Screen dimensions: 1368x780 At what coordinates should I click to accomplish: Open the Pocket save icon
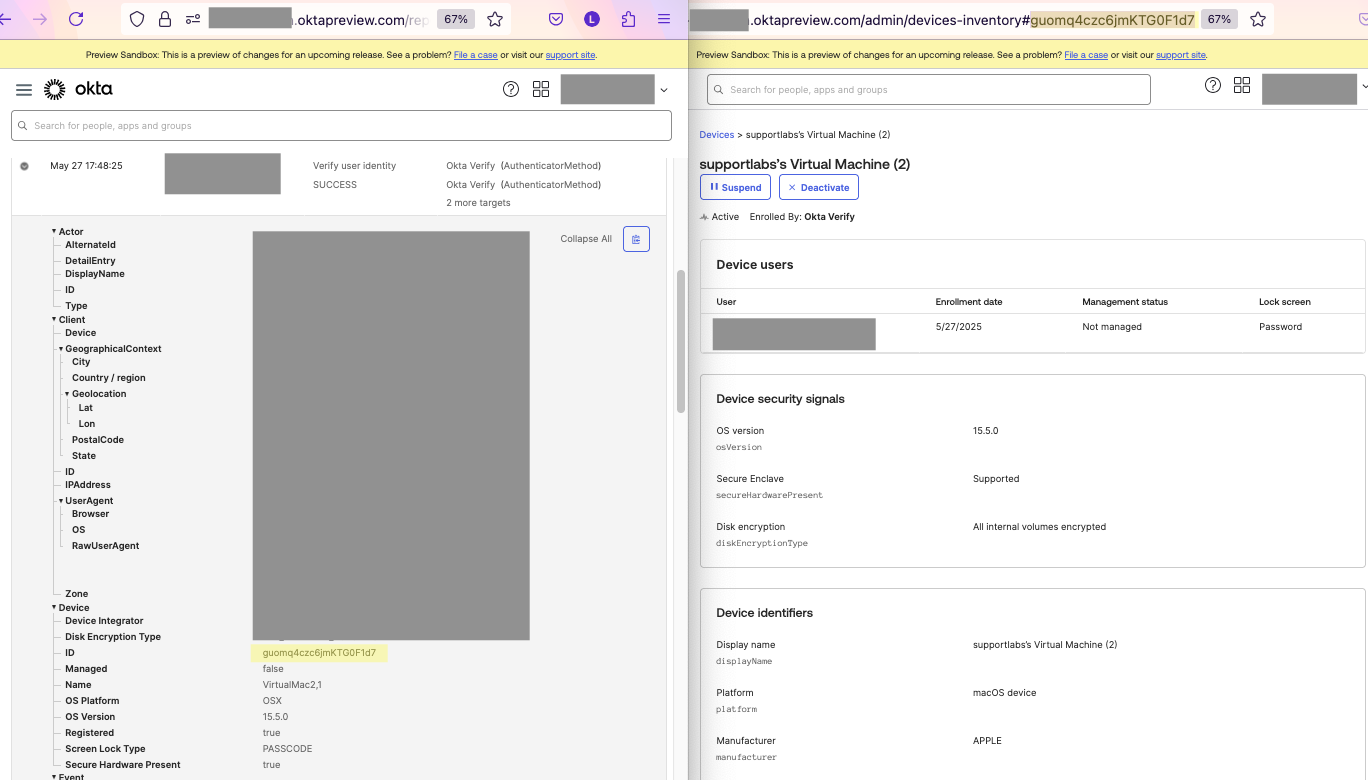pos(556,19)
